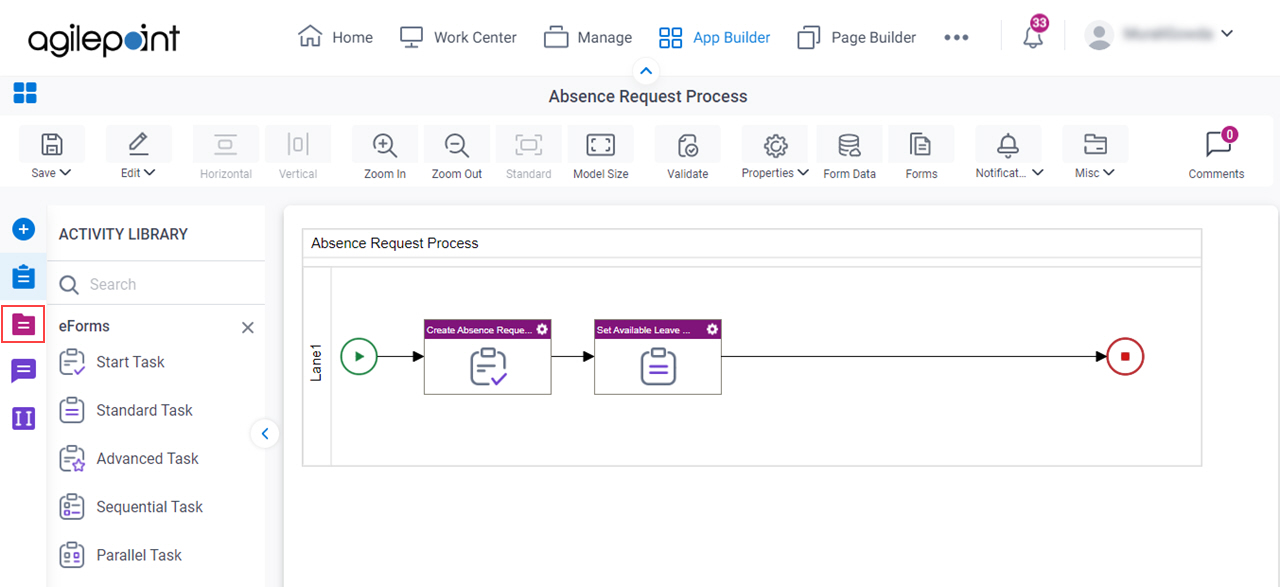Select the Standard Task activity
This screenshot has width=1280, height=587.
pyautogui.click(x=126, y=410)
